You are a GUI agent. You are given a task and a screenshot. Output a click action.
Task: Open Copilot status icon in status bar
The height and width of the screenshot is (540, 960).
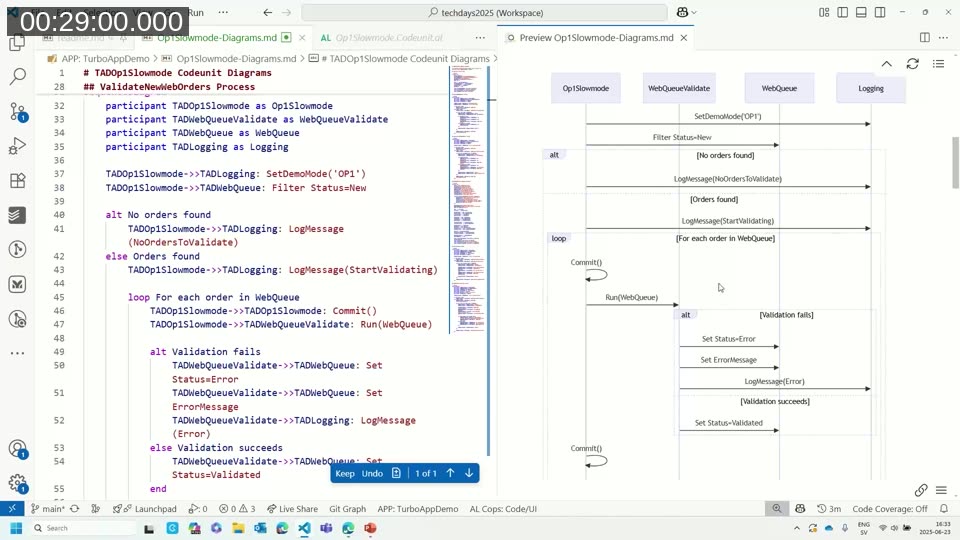click(x=800, y=509)
